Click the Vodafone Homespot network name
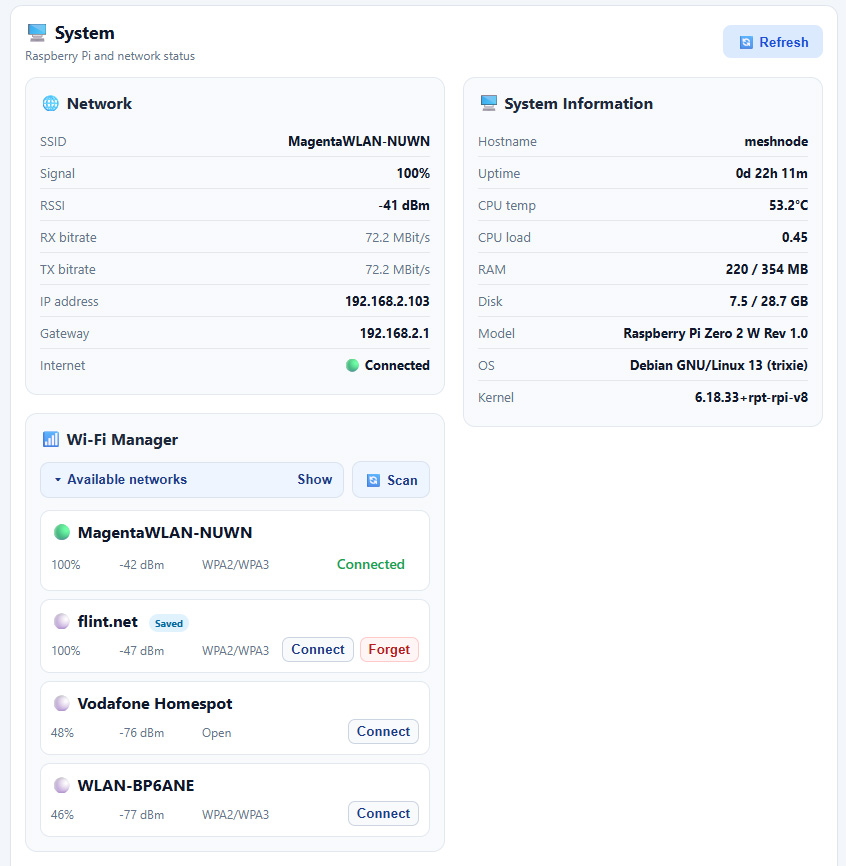This screenshot has width=846, height=866. [x=155, y=704]
